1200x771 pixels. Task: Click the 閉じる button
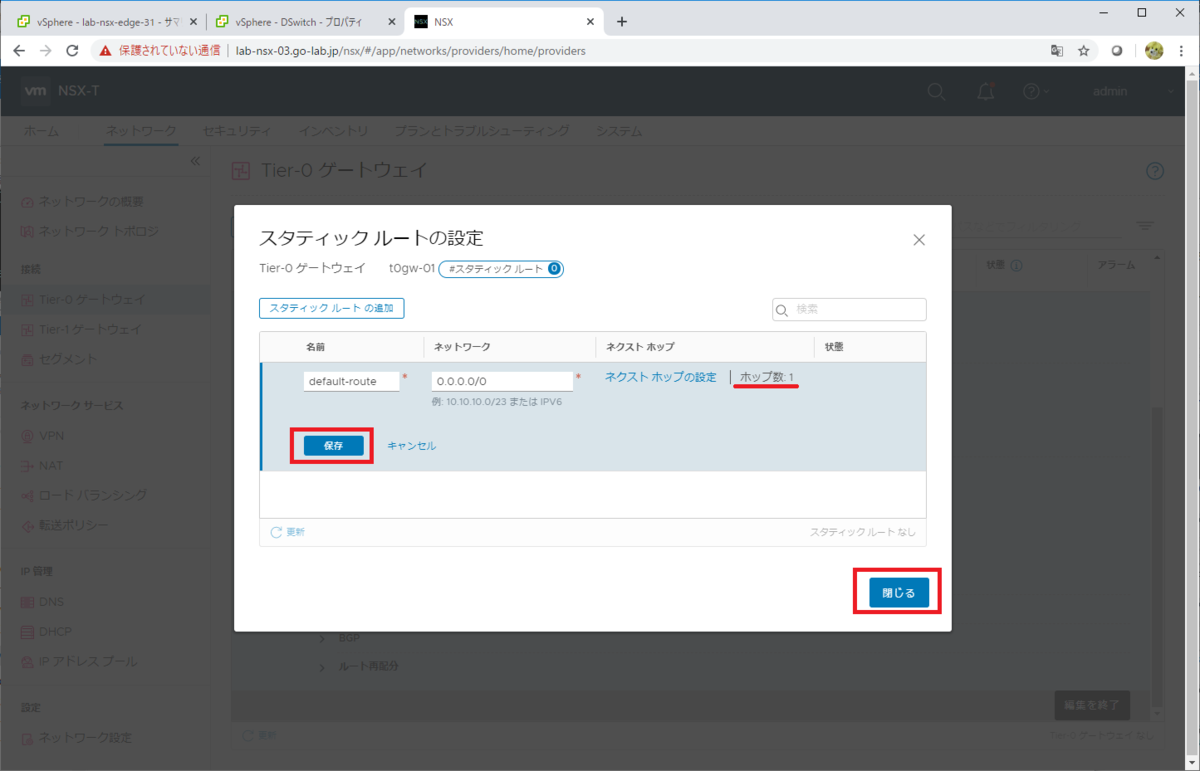[898, 592]
